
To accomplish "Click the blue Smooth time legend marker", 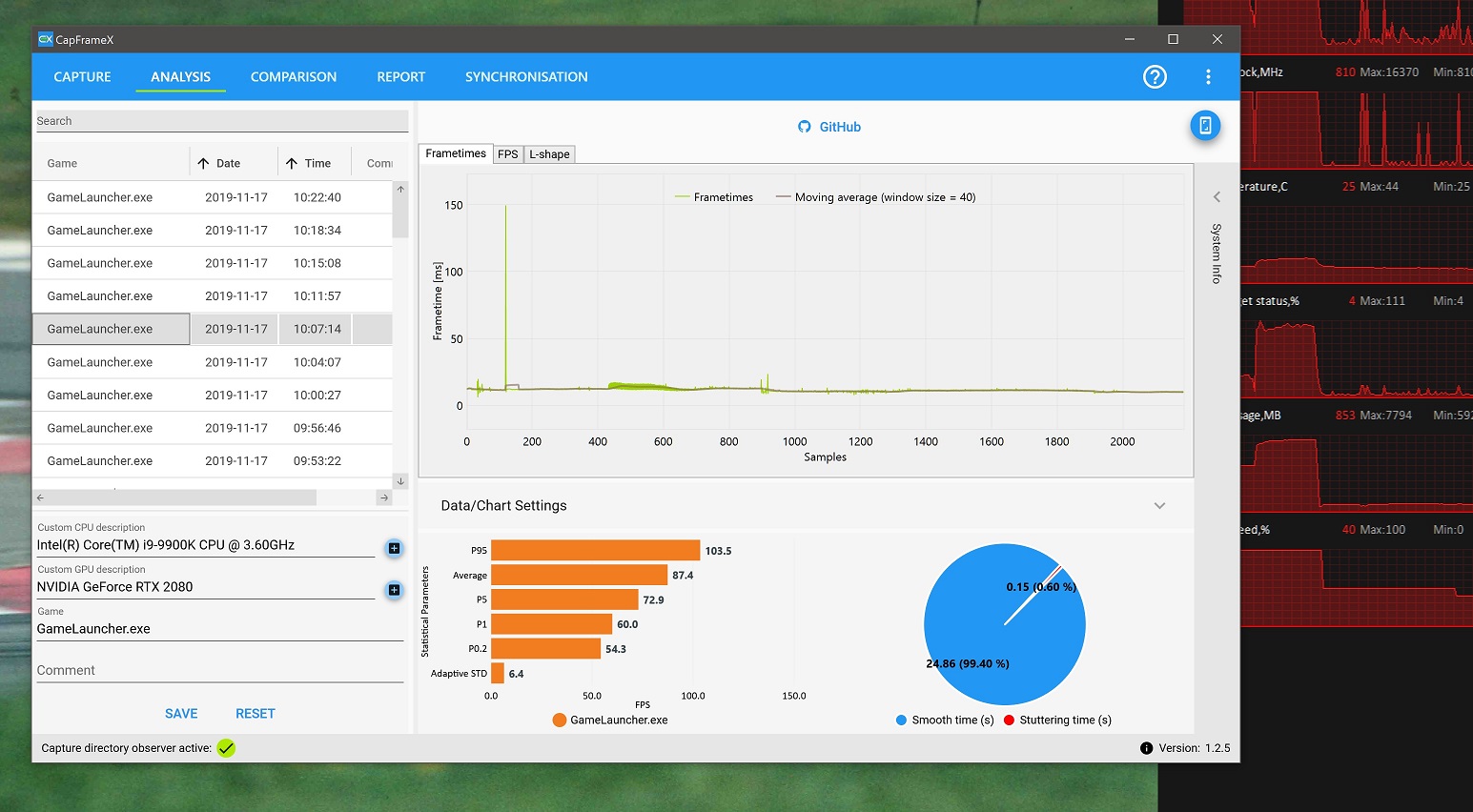I will pos(901,721).
